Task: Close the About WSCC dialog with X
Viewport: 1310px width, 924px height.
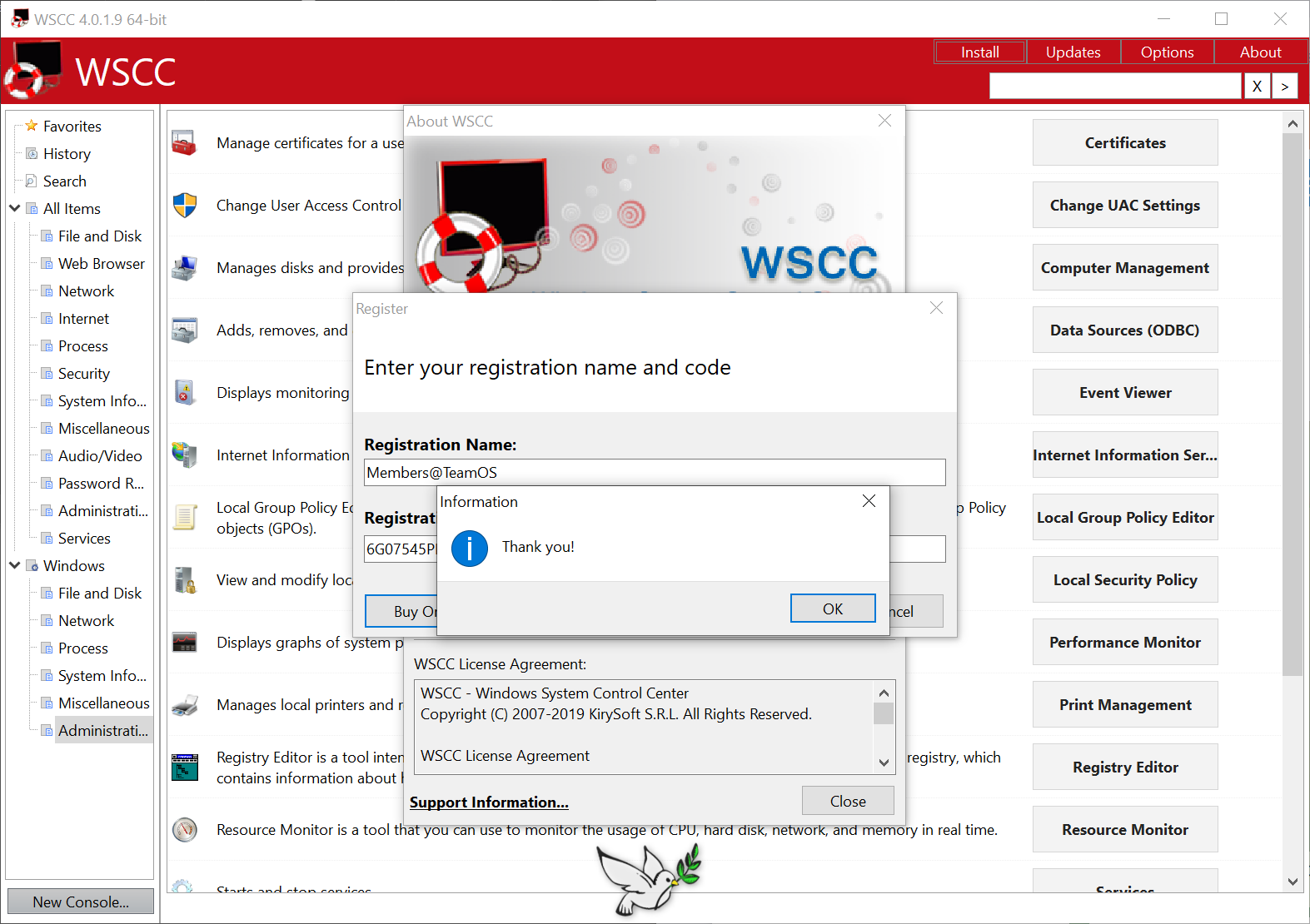Action: [x=884, y=121]
